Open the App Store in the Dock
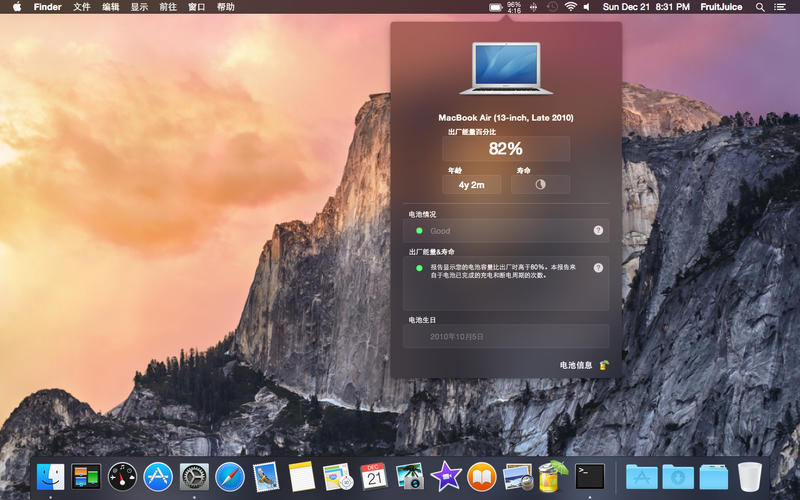Image resolution: width=800 pixels, height=500 pixels. (x=158, y=476)
